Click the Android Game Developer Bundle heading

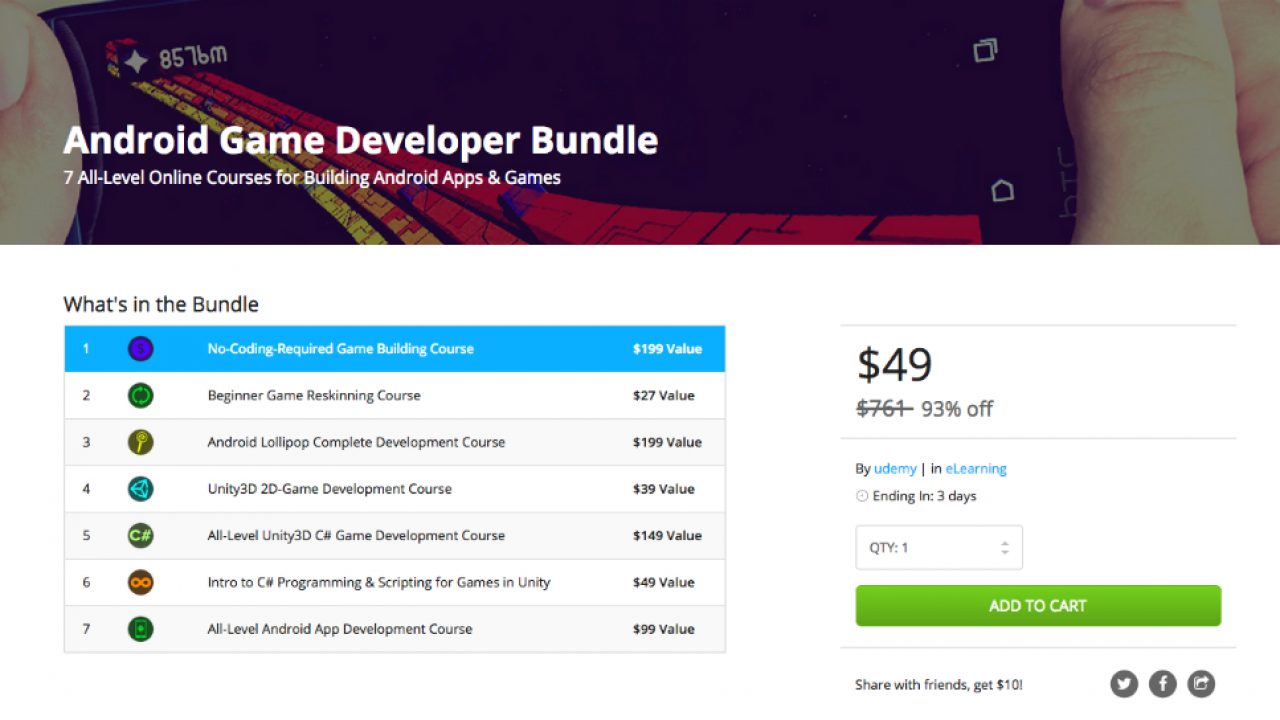(x=360, y=140)
